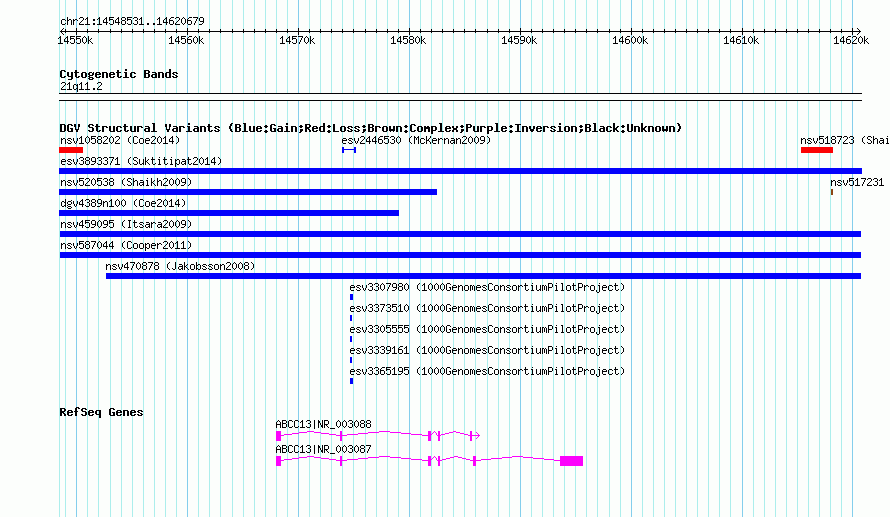This screenshot has height=517, width=890.
Task: Click the 14590k ruler label
Action: click(x=519, y=40)
